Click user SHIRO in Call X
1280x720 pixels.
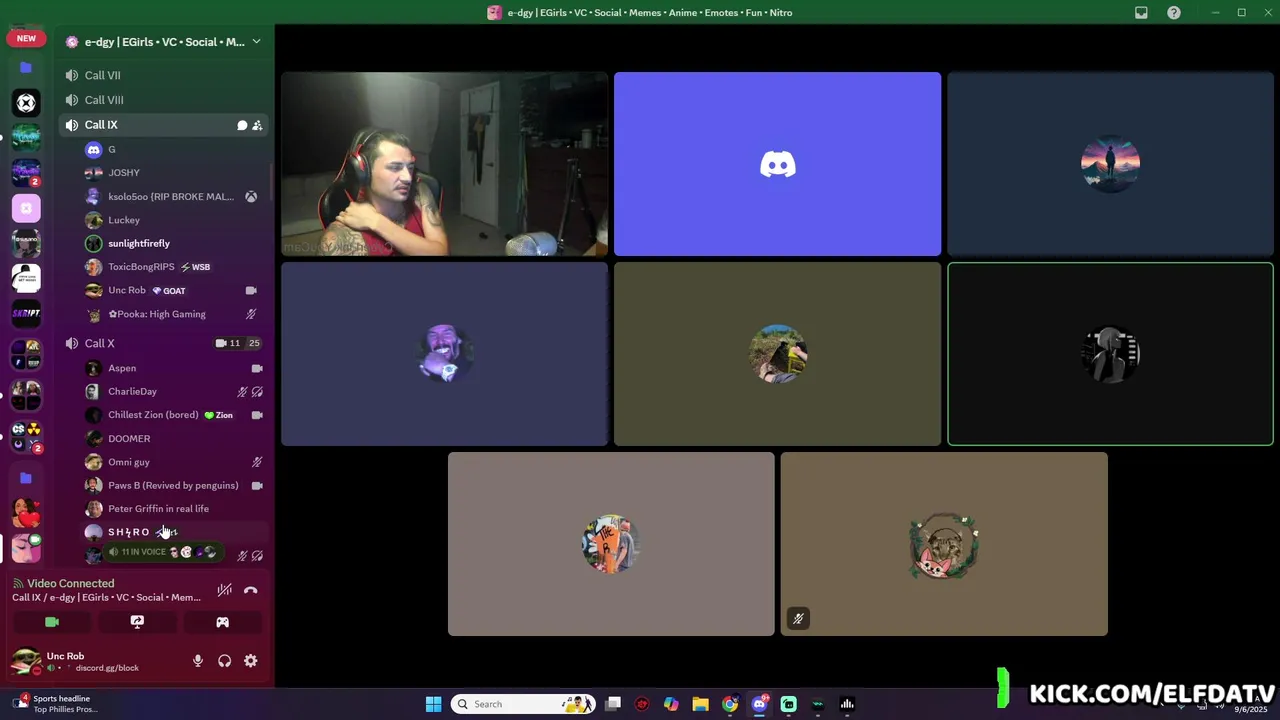coord(175,532)
